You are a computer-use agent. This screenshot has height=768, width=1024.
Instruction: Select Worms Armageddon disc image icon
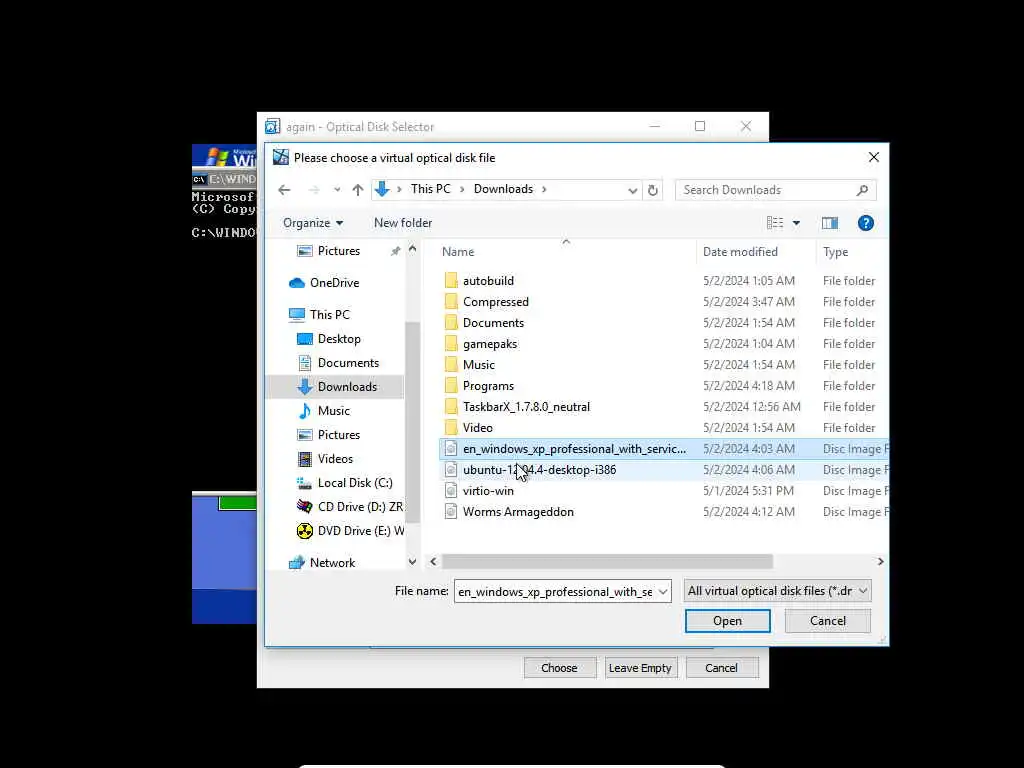(451, 512)
